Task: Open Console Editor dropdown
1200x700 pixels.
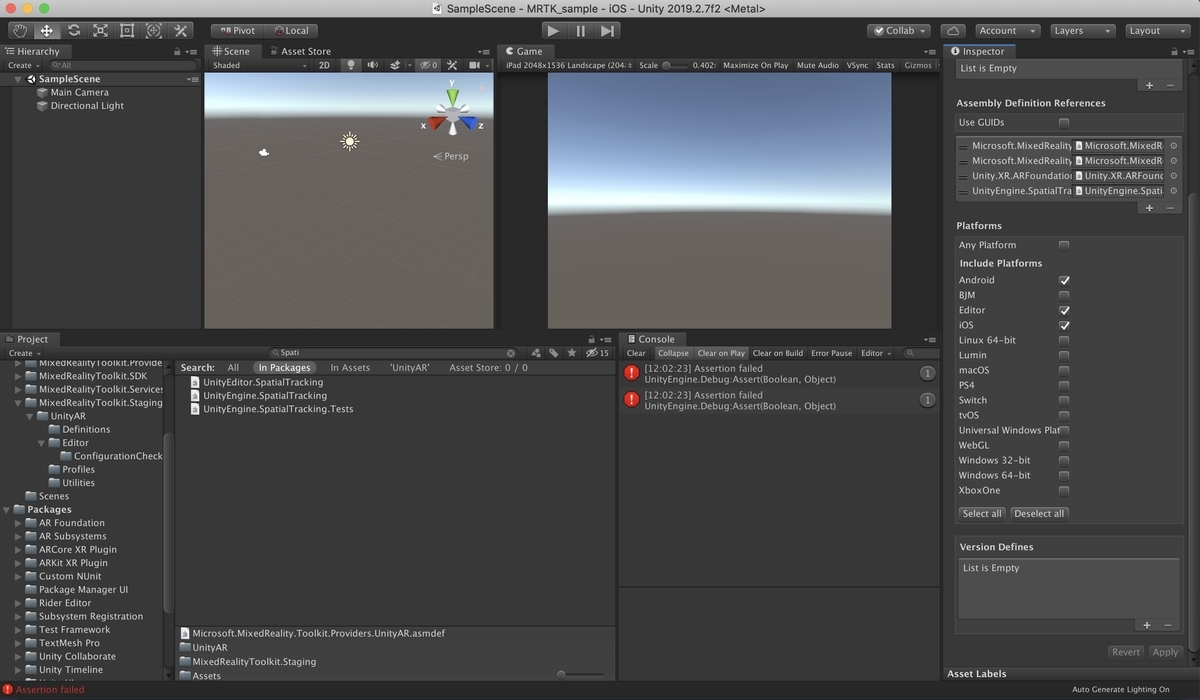Action: tap(876, 353)
